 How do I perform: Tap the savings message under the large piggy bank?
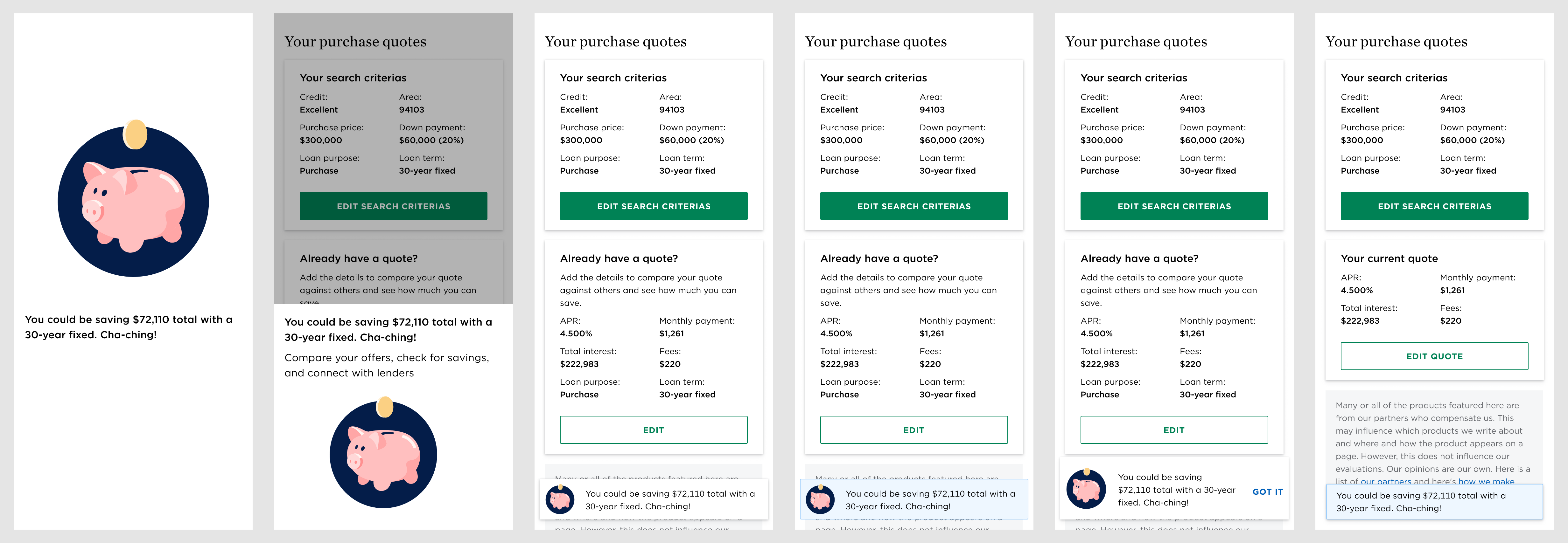129,327
